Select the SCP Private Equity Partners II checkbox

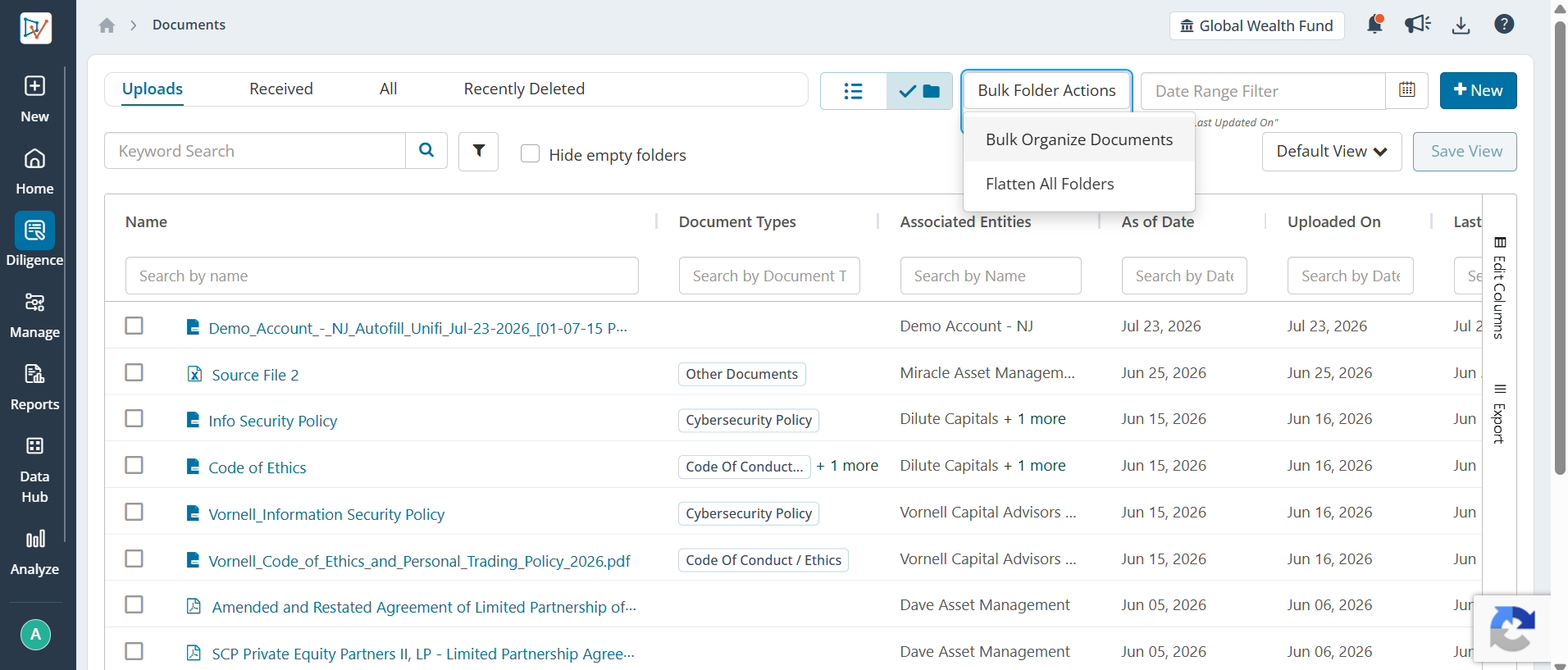pos(134,651)
